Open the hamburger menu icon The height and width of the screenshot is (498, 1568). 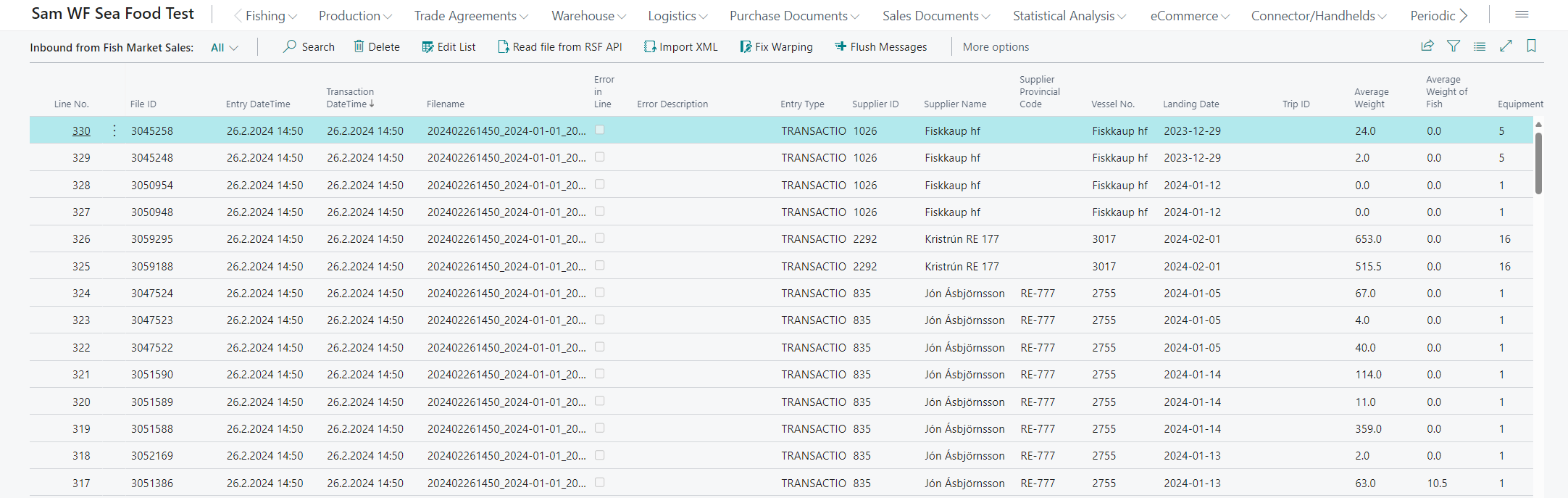click(x=1522, y=14)
